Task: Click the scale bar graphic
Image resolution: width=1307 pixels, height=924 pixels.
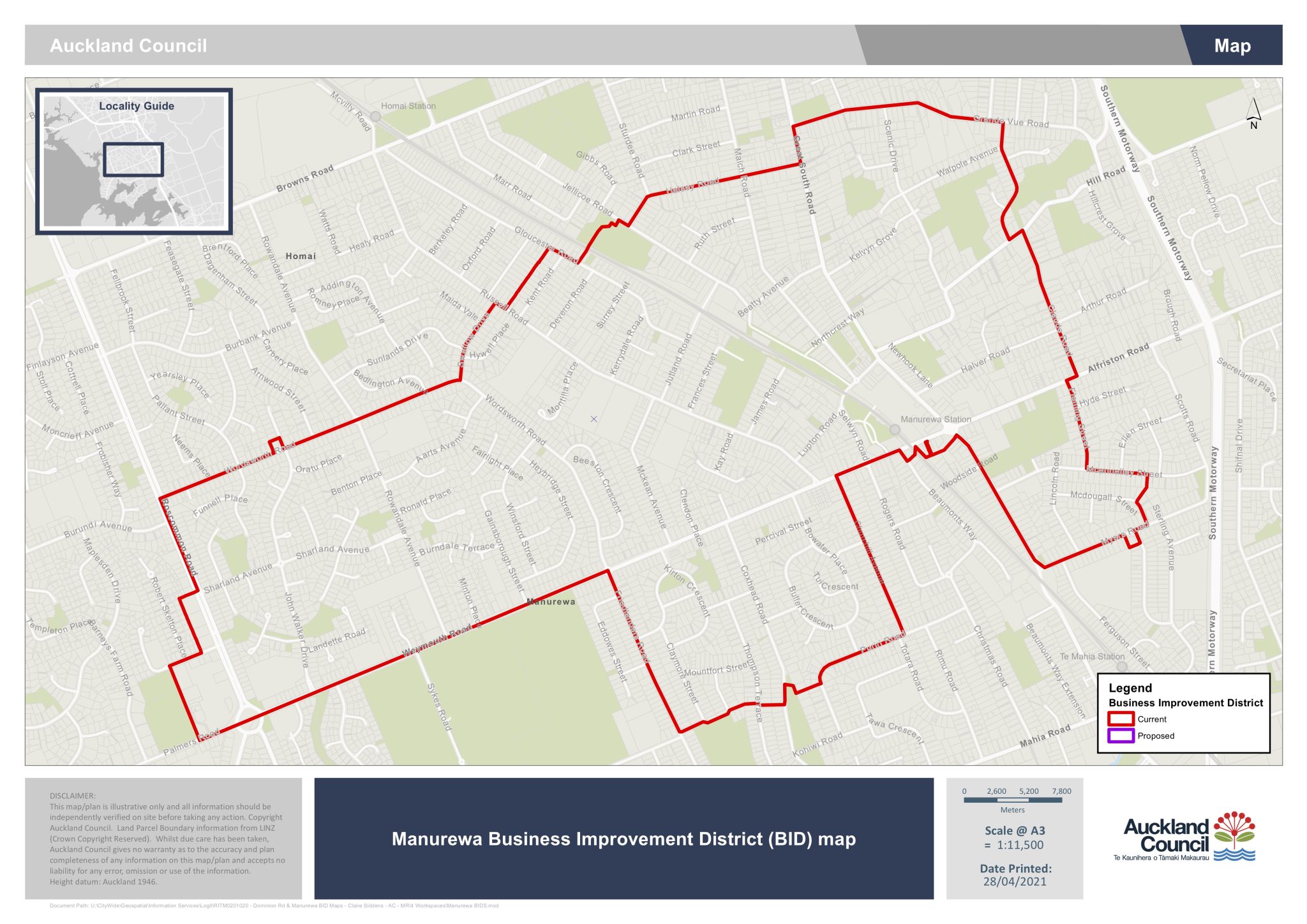Action: tap(1013, 800)
